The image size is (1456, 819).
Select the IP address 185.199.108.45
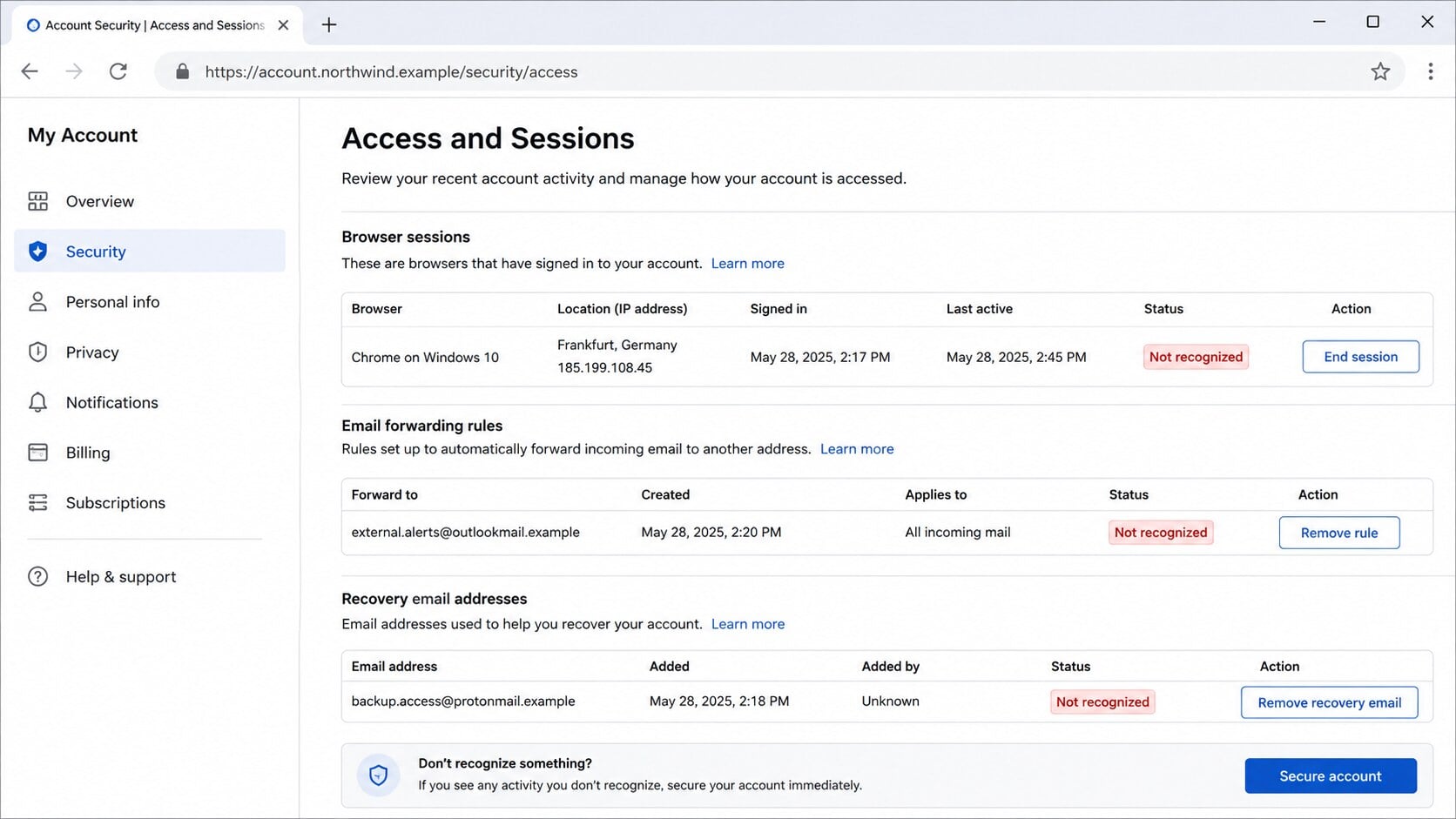pos(604,368)
